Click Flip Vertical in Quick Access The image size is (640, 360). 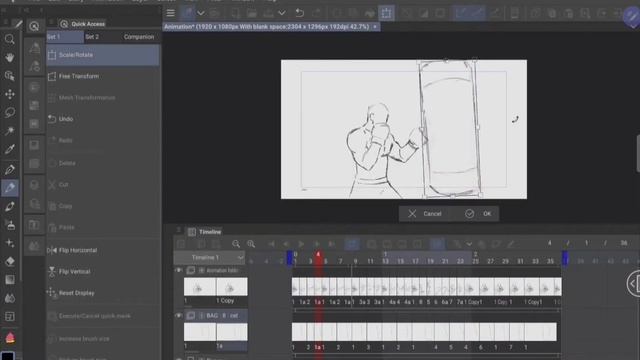pyautogui.click(x=103, y=271)
